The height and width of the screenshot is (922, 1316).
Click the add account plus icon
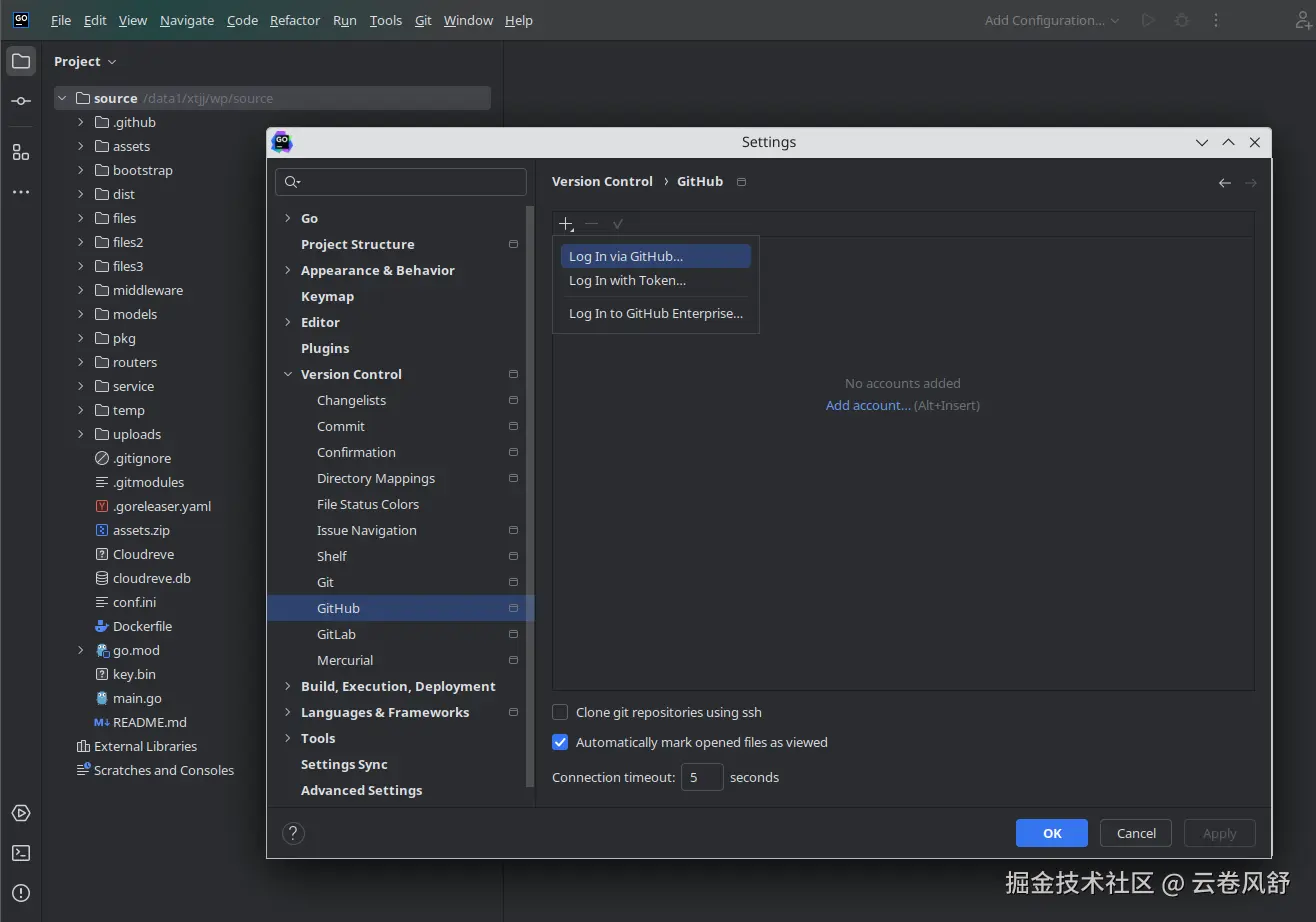pyautogui.click(x=566, y=224)
